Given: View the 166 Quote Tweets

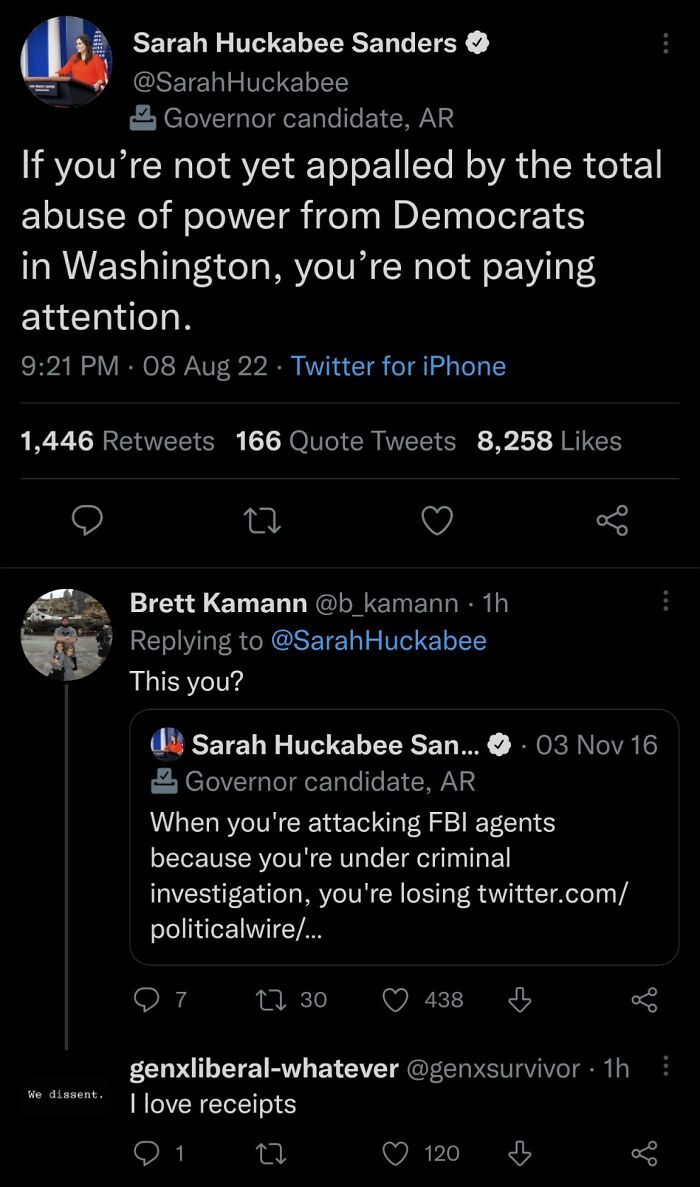Looking at the screenshot, I should [345, 441].
